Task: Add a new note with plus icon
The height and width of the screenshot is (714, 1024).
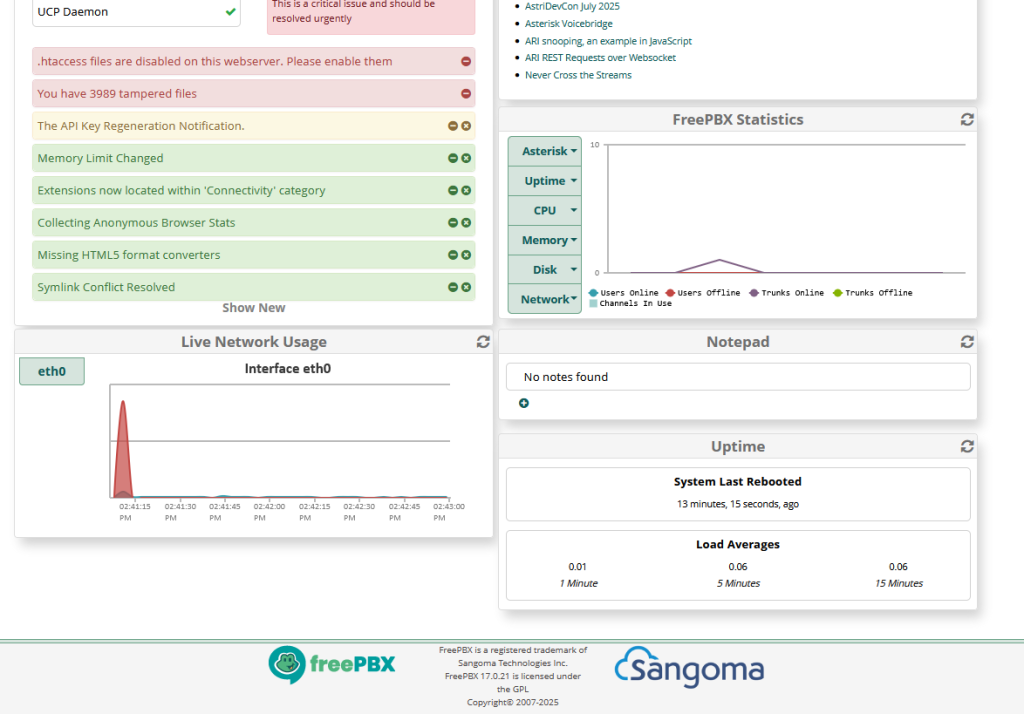Action: point(524,403)
